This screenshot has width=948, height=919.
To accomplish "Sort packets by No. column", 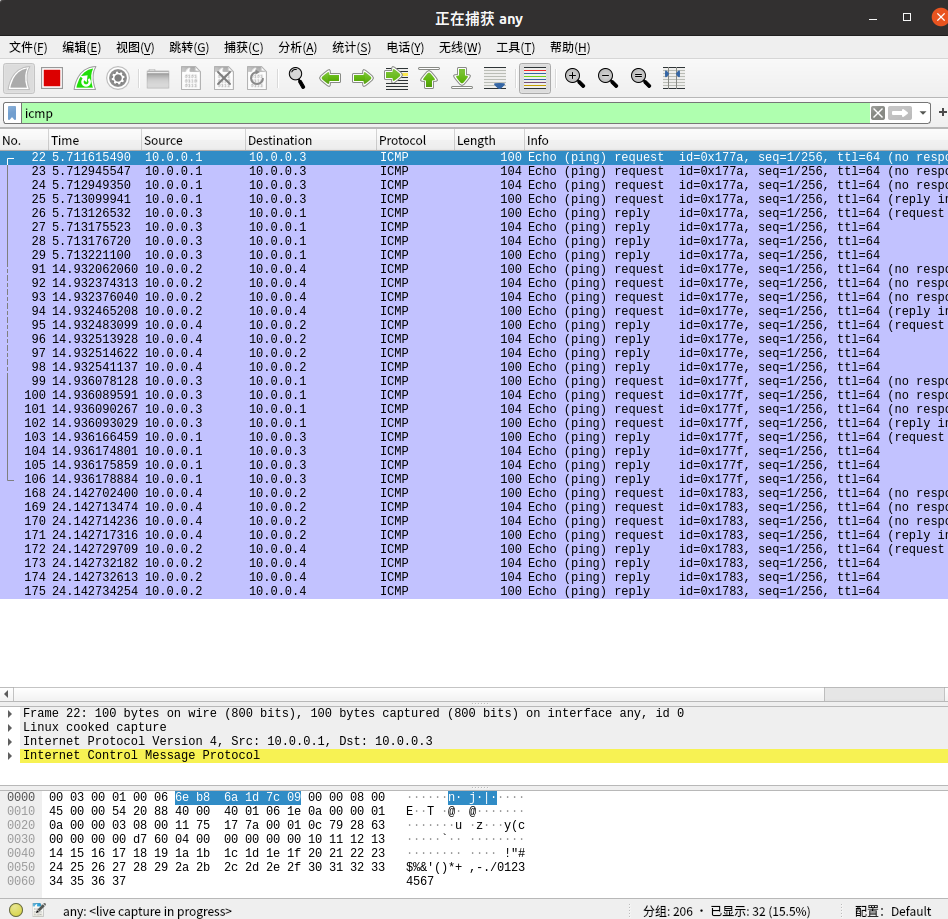I will (24, 140).
